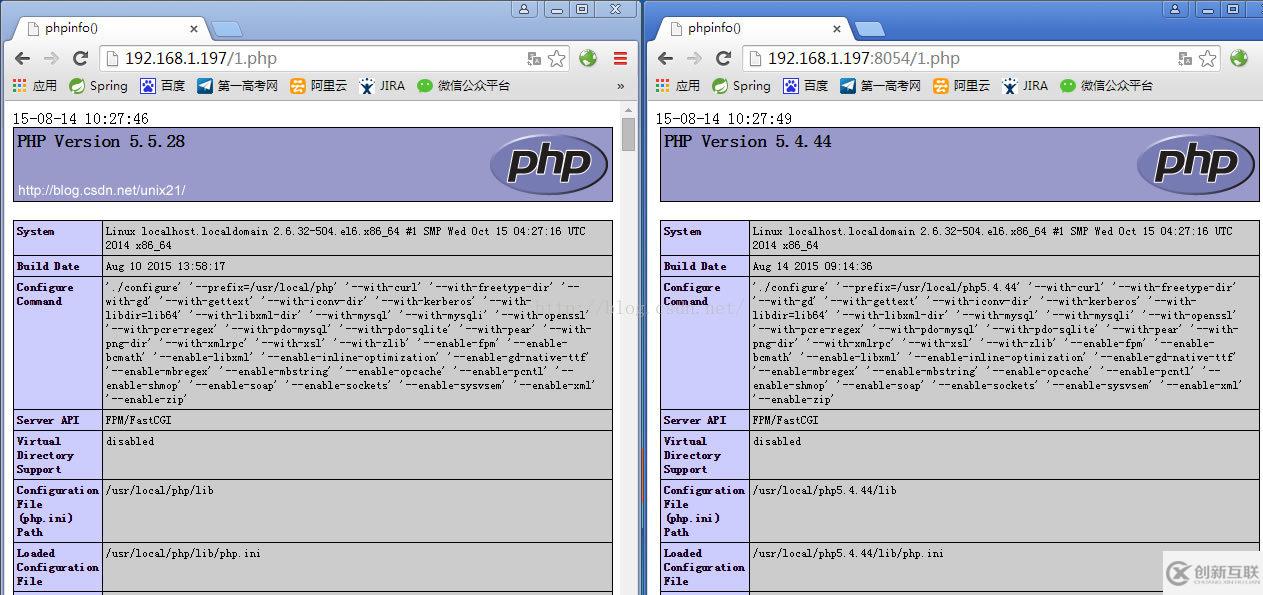Viewport: 1263px width, 595px height.
Task: Go back in the right Chrome window
Action: (666, 59)
